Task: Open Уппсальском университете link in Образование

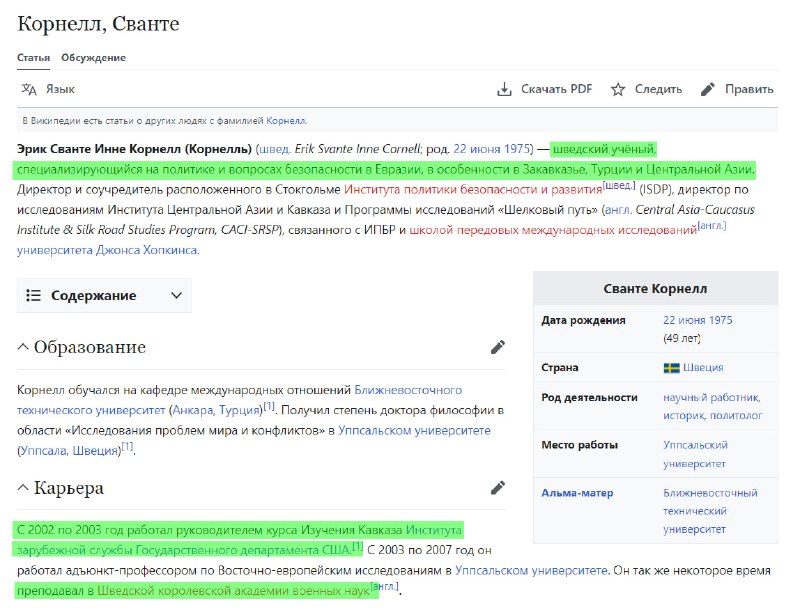Action: coord(414,430)
